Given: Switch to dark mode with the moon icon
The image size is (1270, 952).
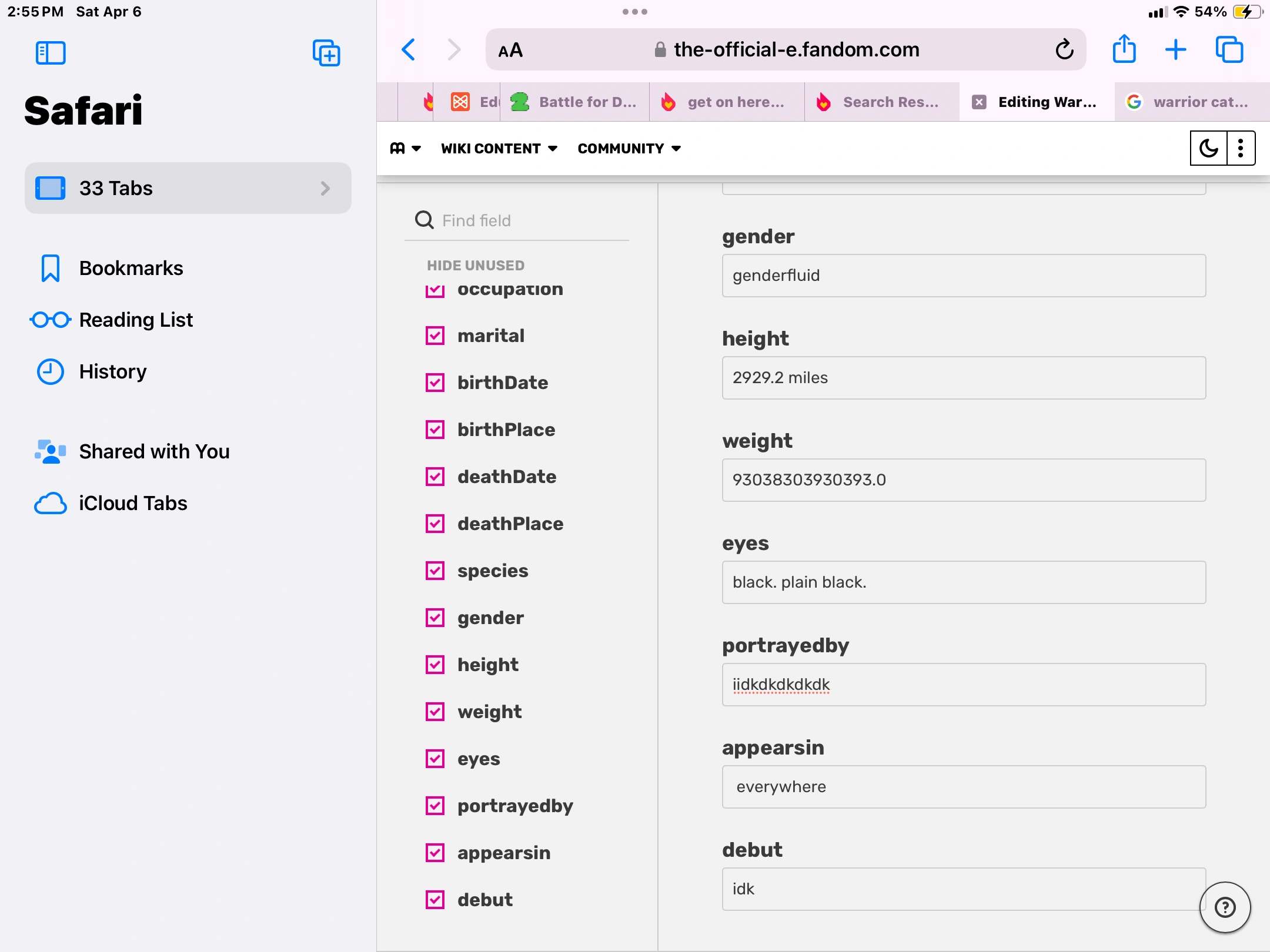Looking at the screenshot, I should 1209,148.
